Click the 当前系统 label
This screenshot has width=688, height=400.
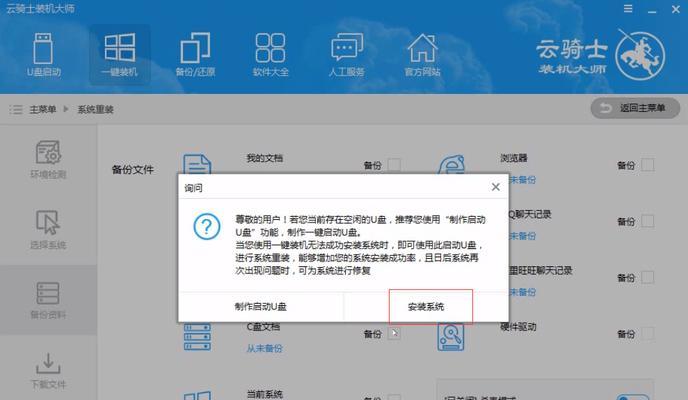[265, 394]
